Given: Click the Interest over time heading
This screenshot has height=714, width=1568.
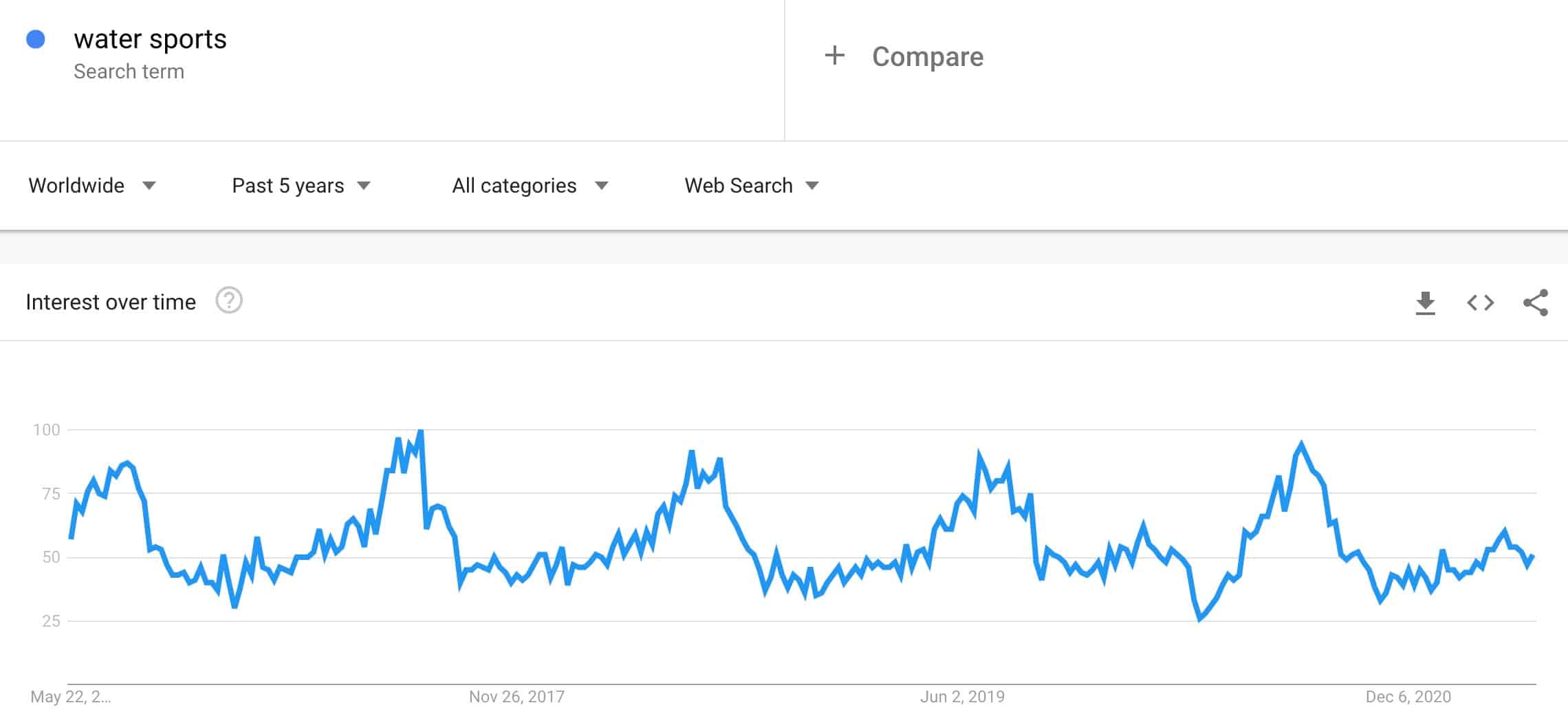Looking at the screenshot, I should pyautogui.click(x=111, y=302).
